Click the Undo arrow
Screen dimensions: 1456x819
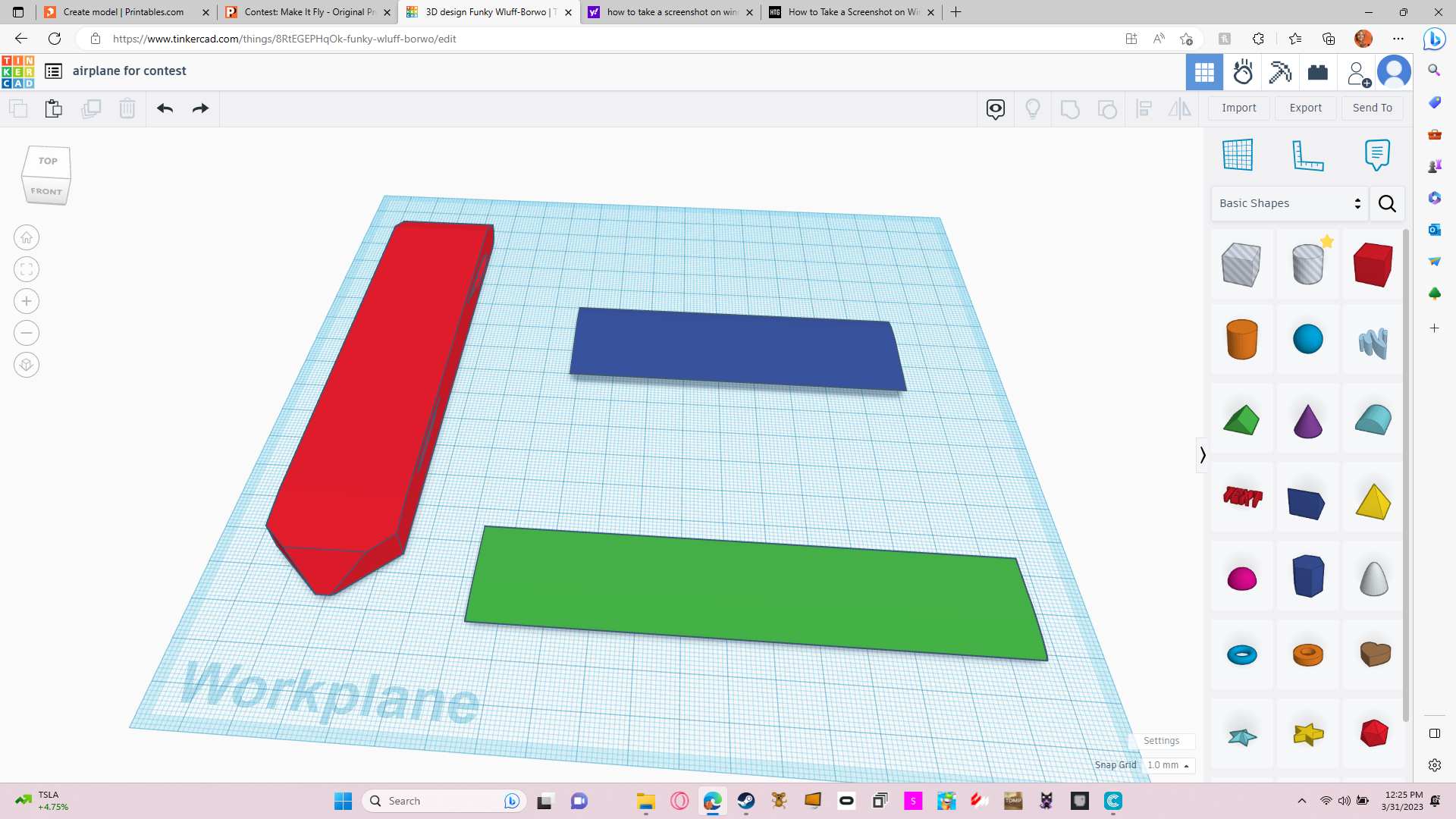click(x=165, y=108)
